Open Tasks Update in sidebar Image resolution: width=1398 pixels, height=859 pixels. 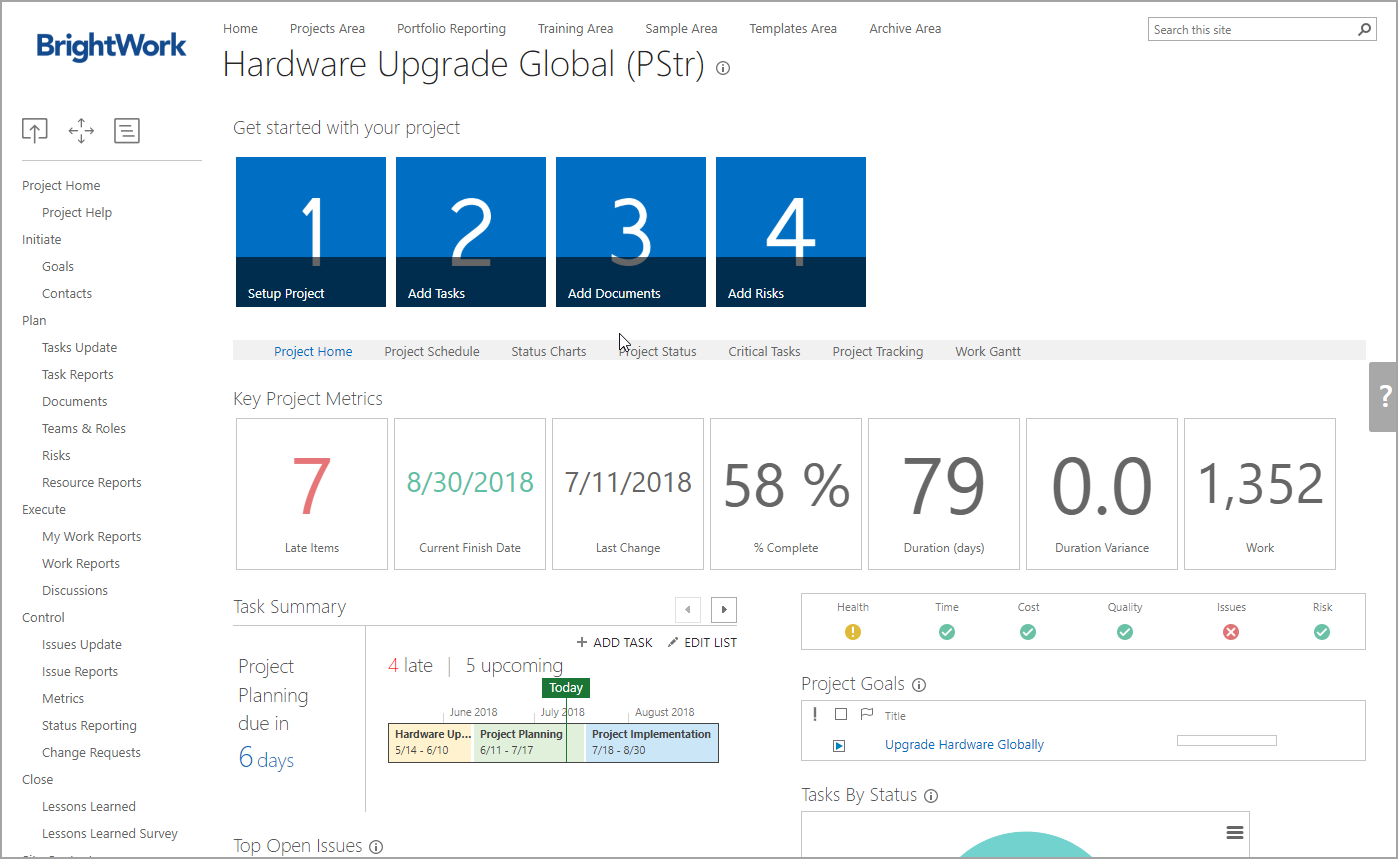pyautogui.click(x=79, y=348)
